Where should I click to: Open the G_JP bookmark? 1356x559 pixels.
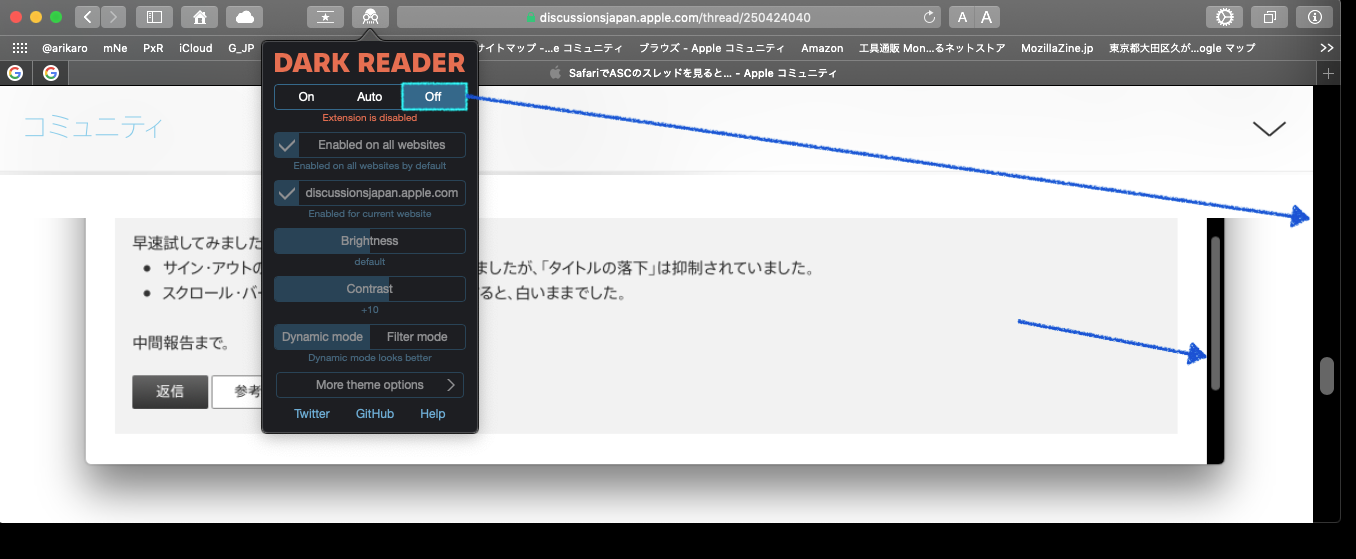click(241, 47)
